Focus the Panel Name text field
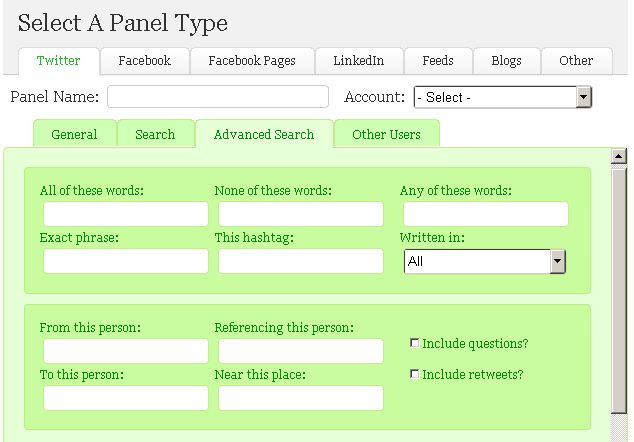The height and width of the screenshot is (442, 634). 218,97
